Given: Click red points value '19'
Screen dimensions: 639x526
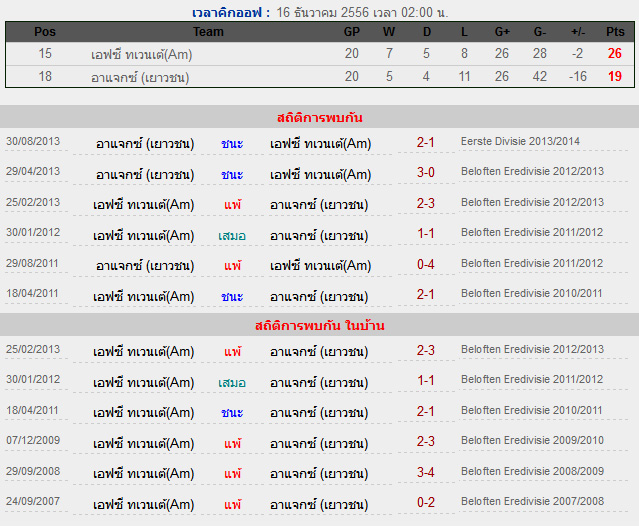Looking at the screenshot, I should click(x=615, y=76).
